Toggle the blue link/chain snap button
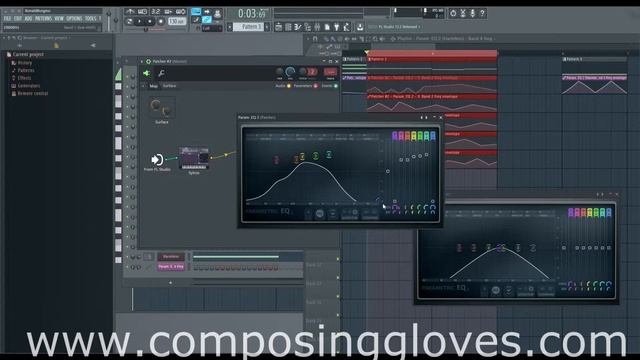The width and height of the screenshot is (640, 360). tap(207, 20)
